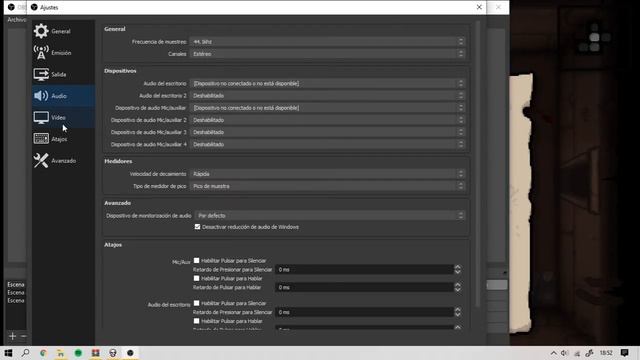Open Velocidad de decaimiento dropdown
The height and width of the screenshot is (360, 640).
tap(327, 174)
